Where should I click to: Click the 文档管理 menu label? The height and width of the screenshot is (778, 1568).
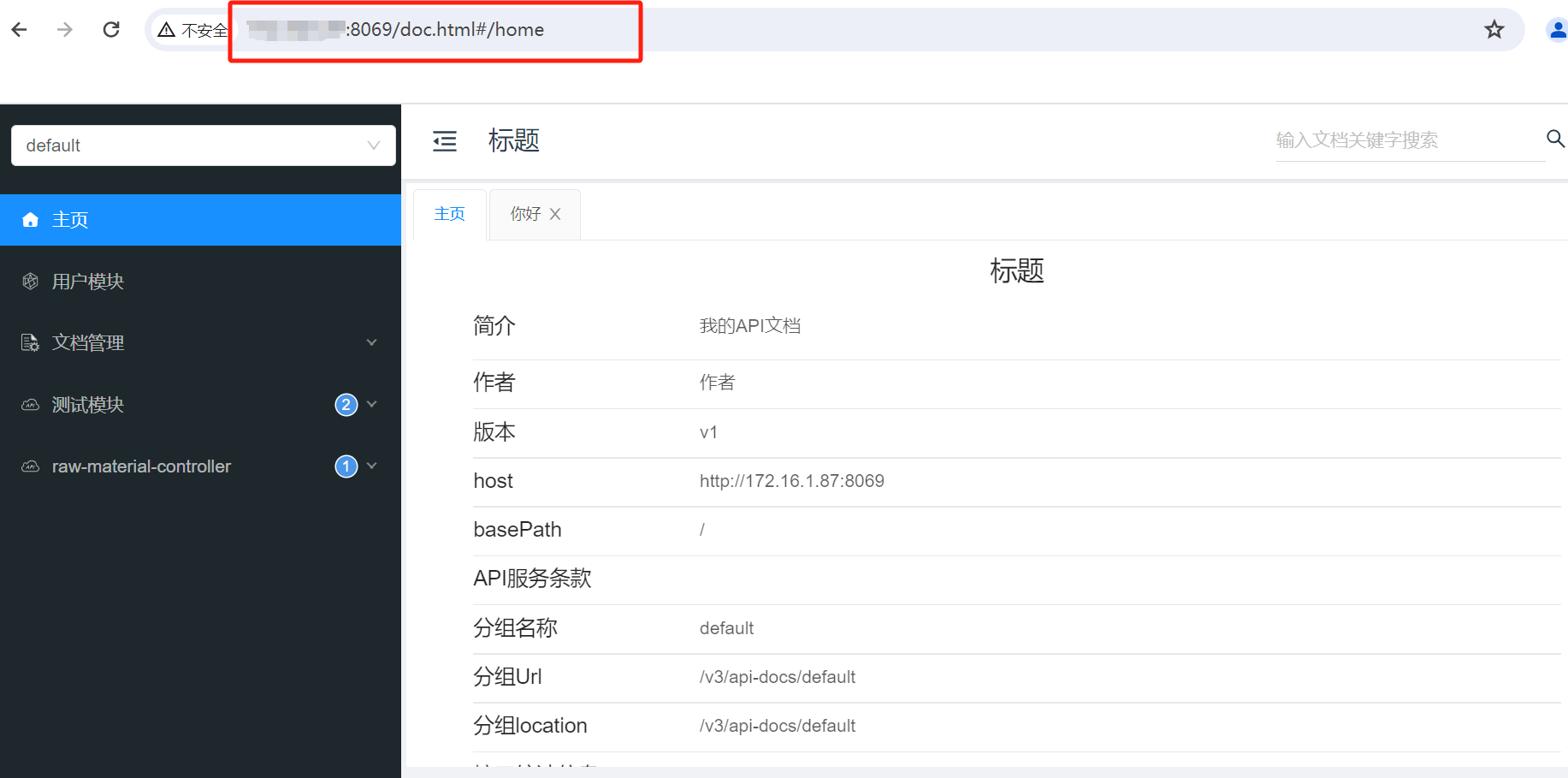click(x=88, y=343)
